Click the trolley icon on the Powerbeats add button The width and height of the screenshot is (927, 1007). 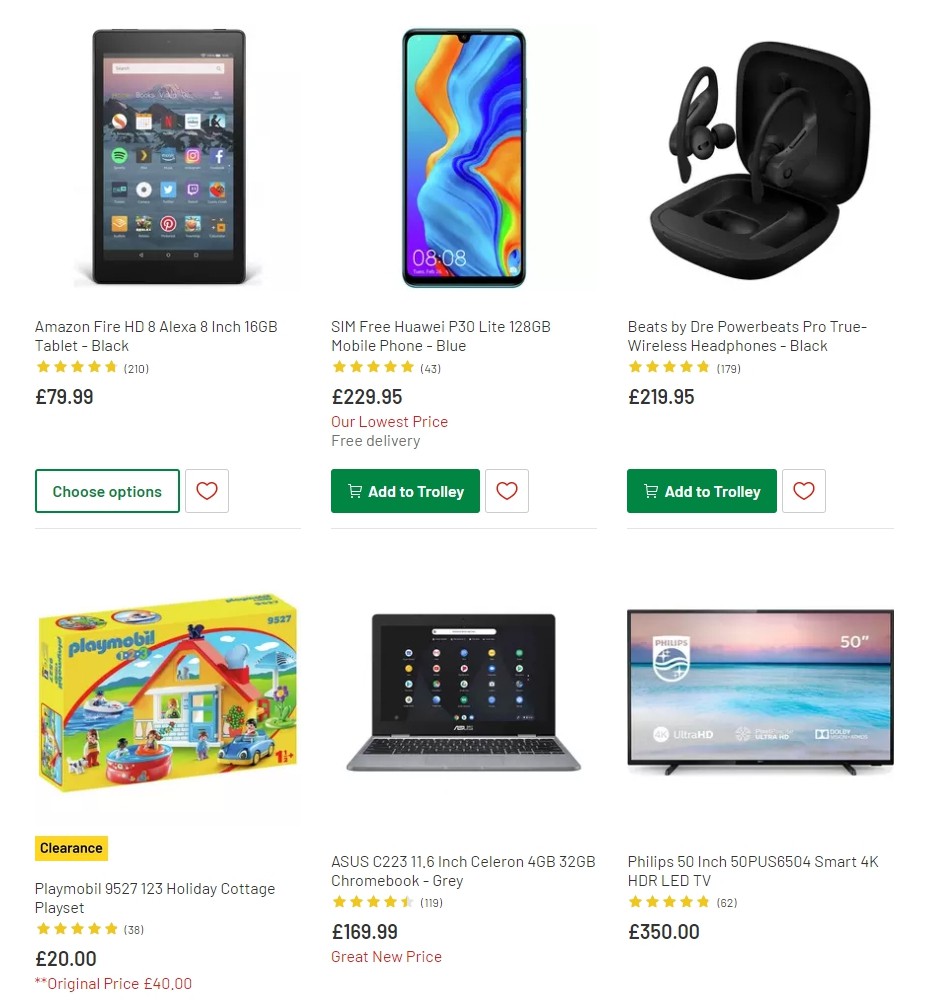pyautogui.click(x=651, y=491)
